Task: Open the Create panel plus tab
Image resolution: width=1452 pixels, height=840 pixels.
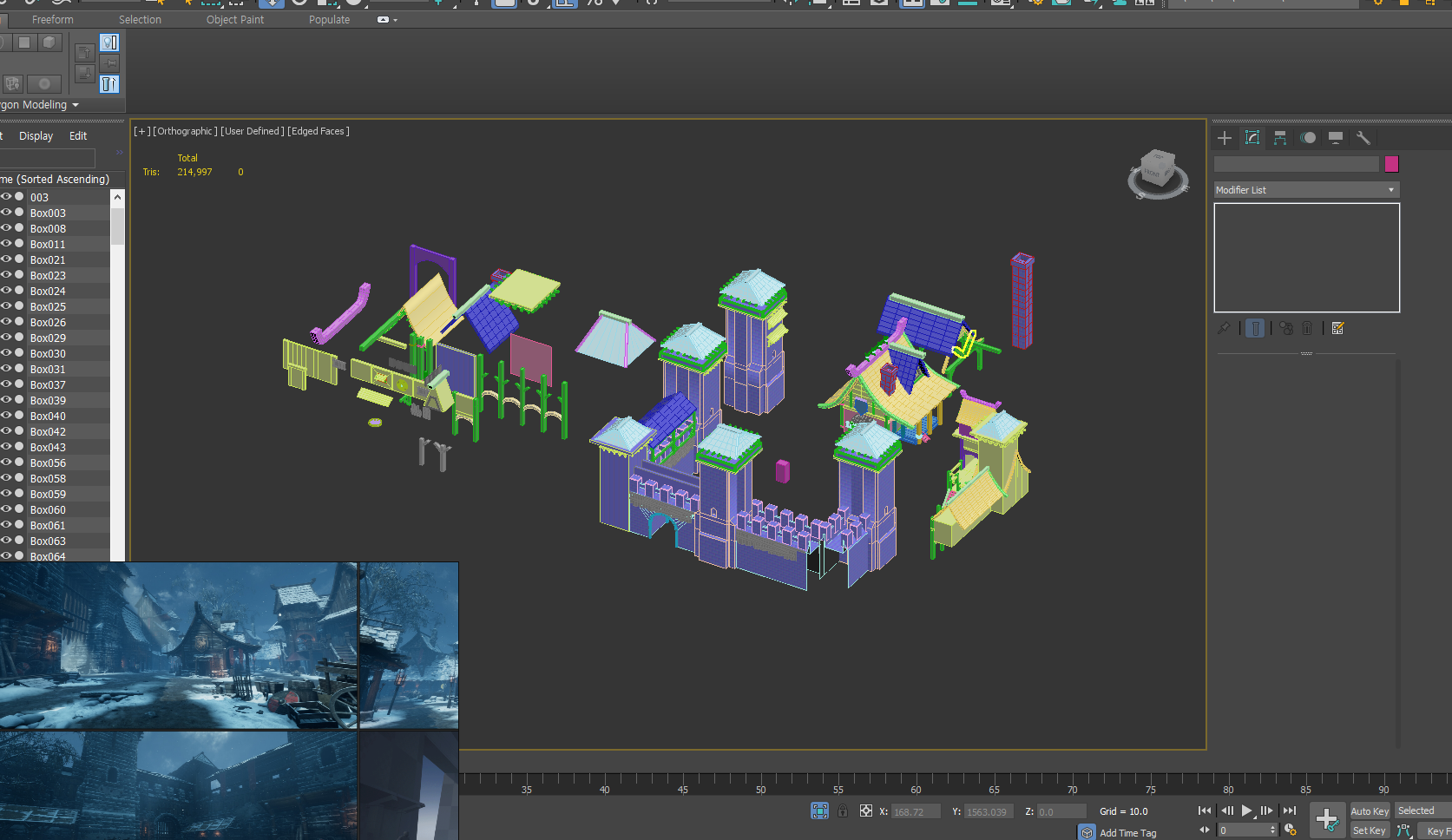Action: [x=1225, y=138]
